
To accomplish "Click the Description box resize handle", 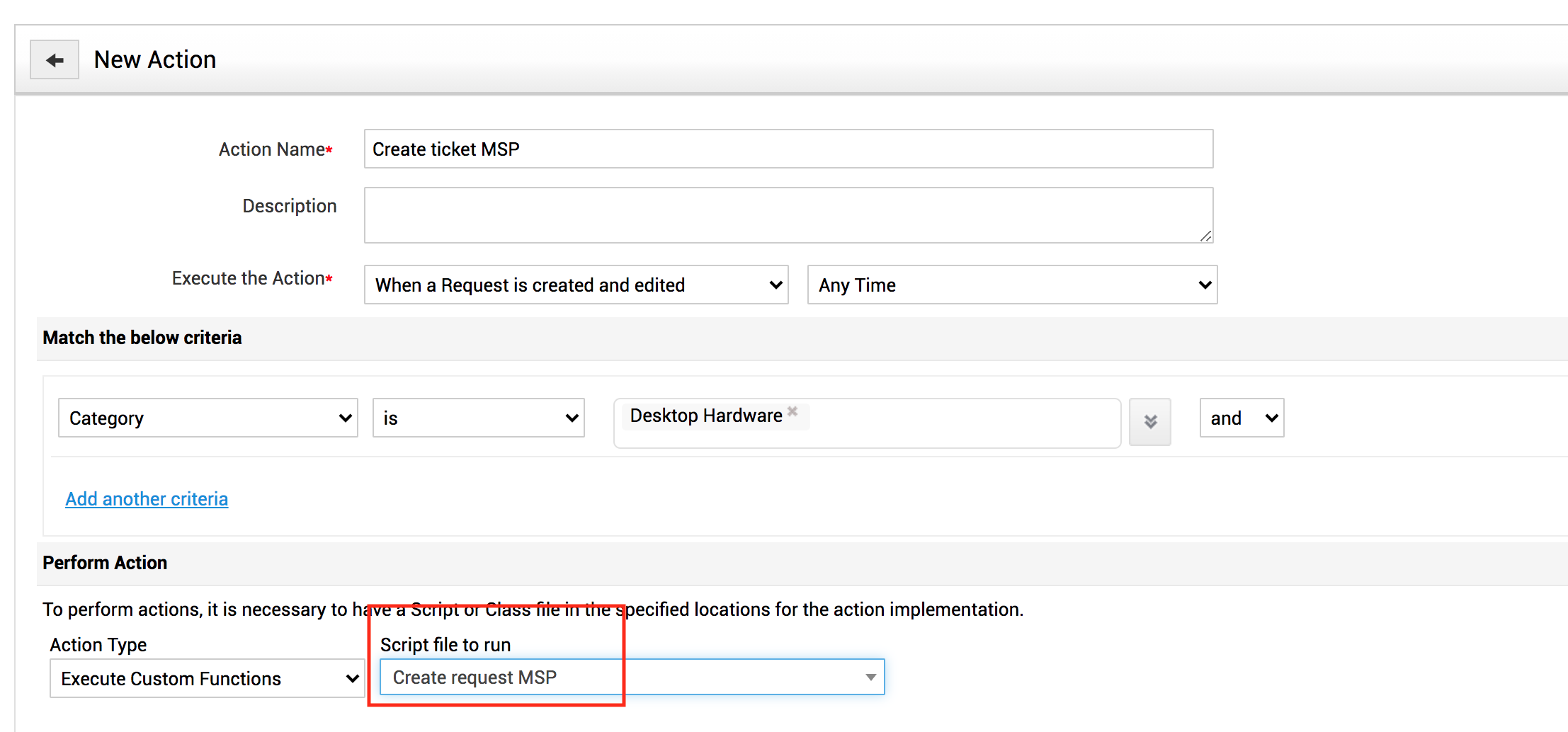I will coord(1205,236).
